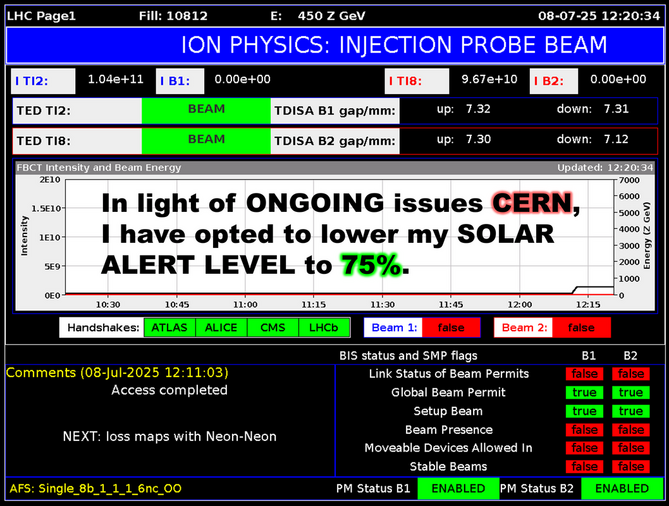Click the CMS handshake indicator
Viewport: 669px width, 506px height.
pos(273,328)
